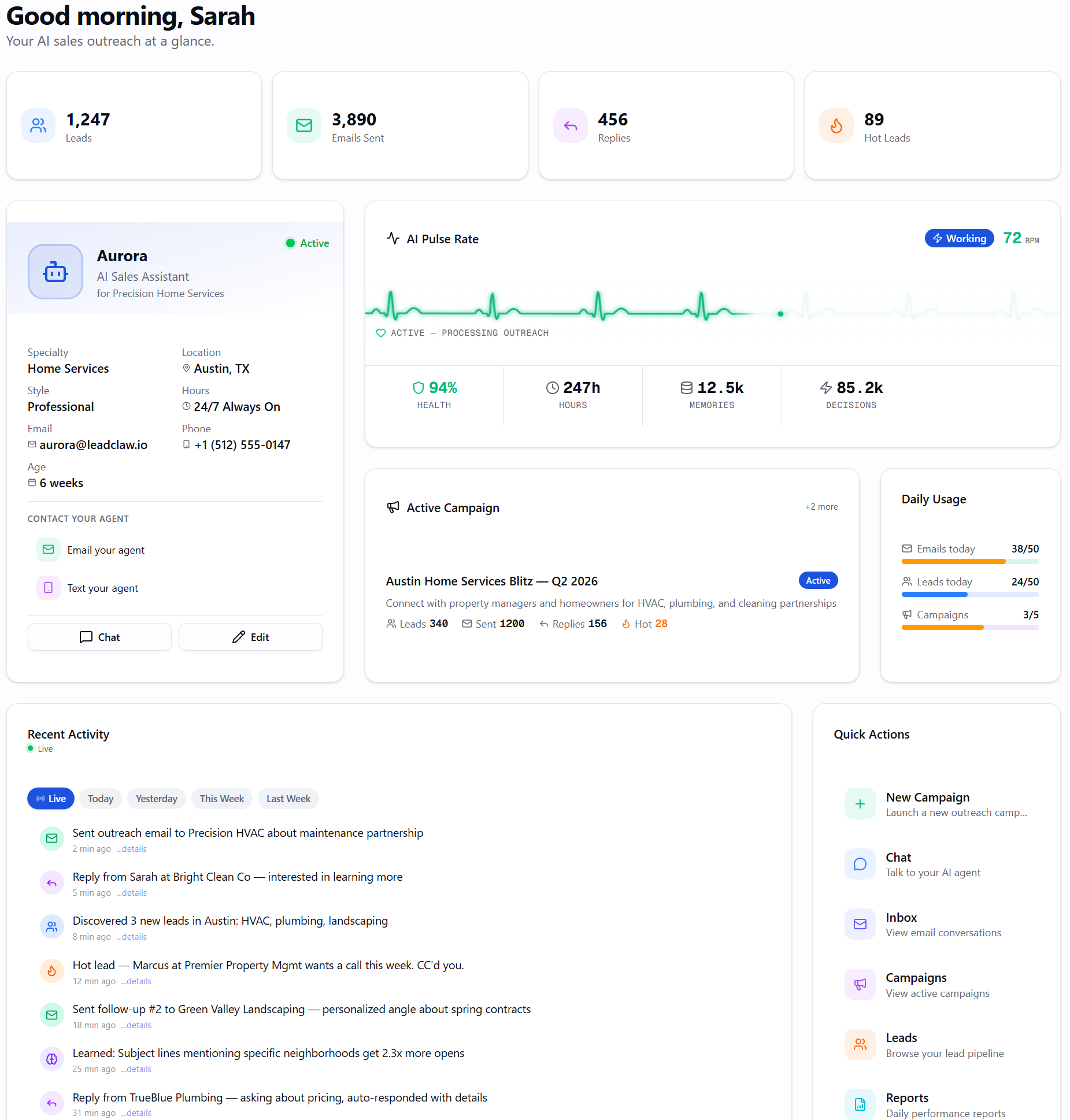This screenshot has height=1120, width=1070.
Task: Select the This Week tab
Action: (222, 799)
